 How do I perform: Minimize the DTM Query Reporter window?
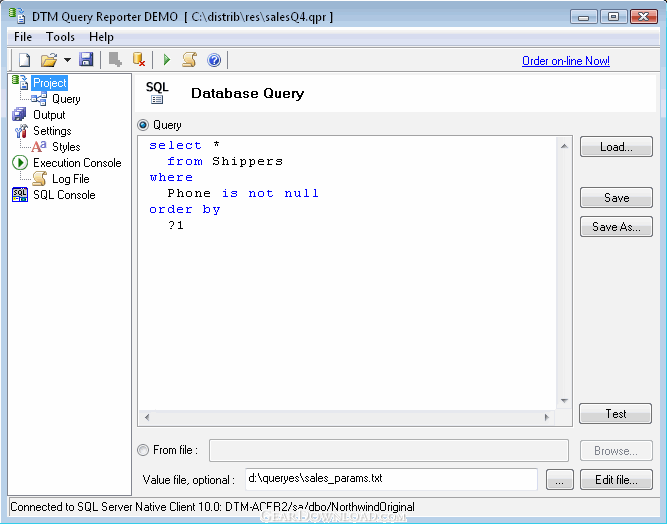coord(584,17)
